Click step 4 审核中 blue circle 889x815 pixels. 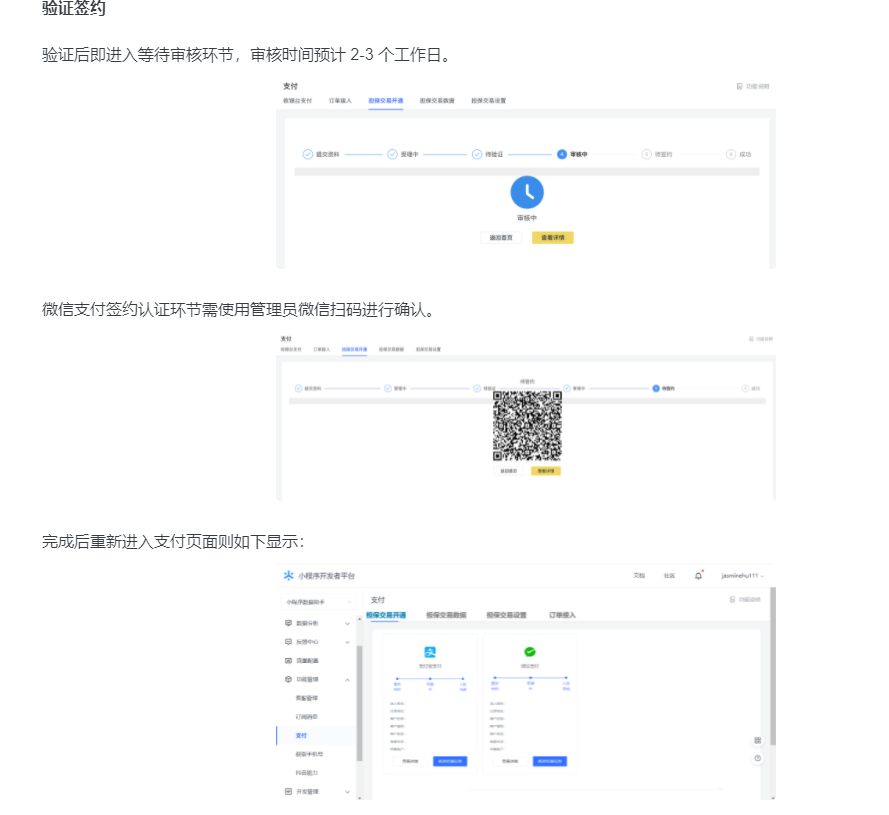(x=561, y=154)
